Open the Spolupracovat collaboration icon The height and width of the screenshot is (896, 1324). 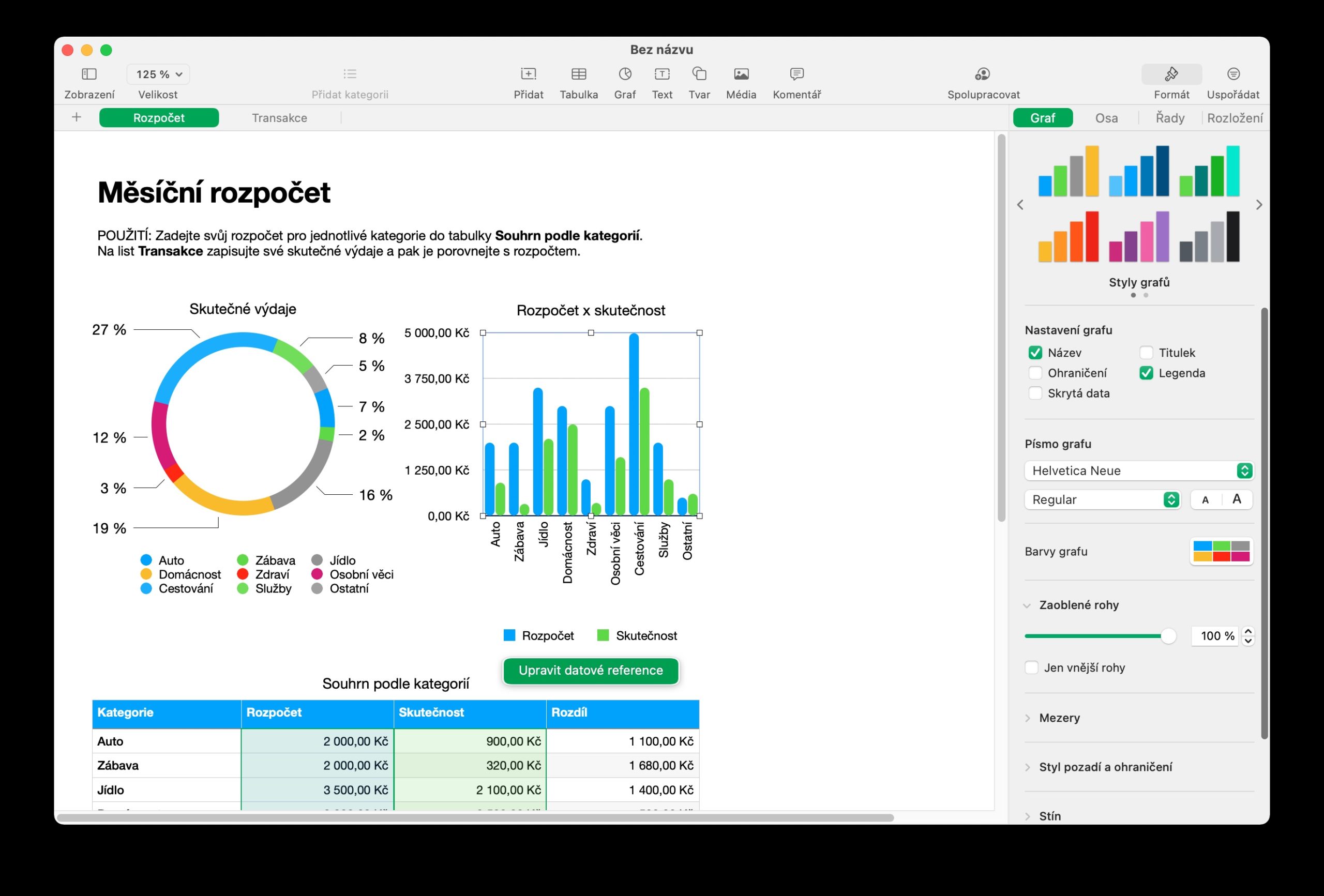[983, 74]
